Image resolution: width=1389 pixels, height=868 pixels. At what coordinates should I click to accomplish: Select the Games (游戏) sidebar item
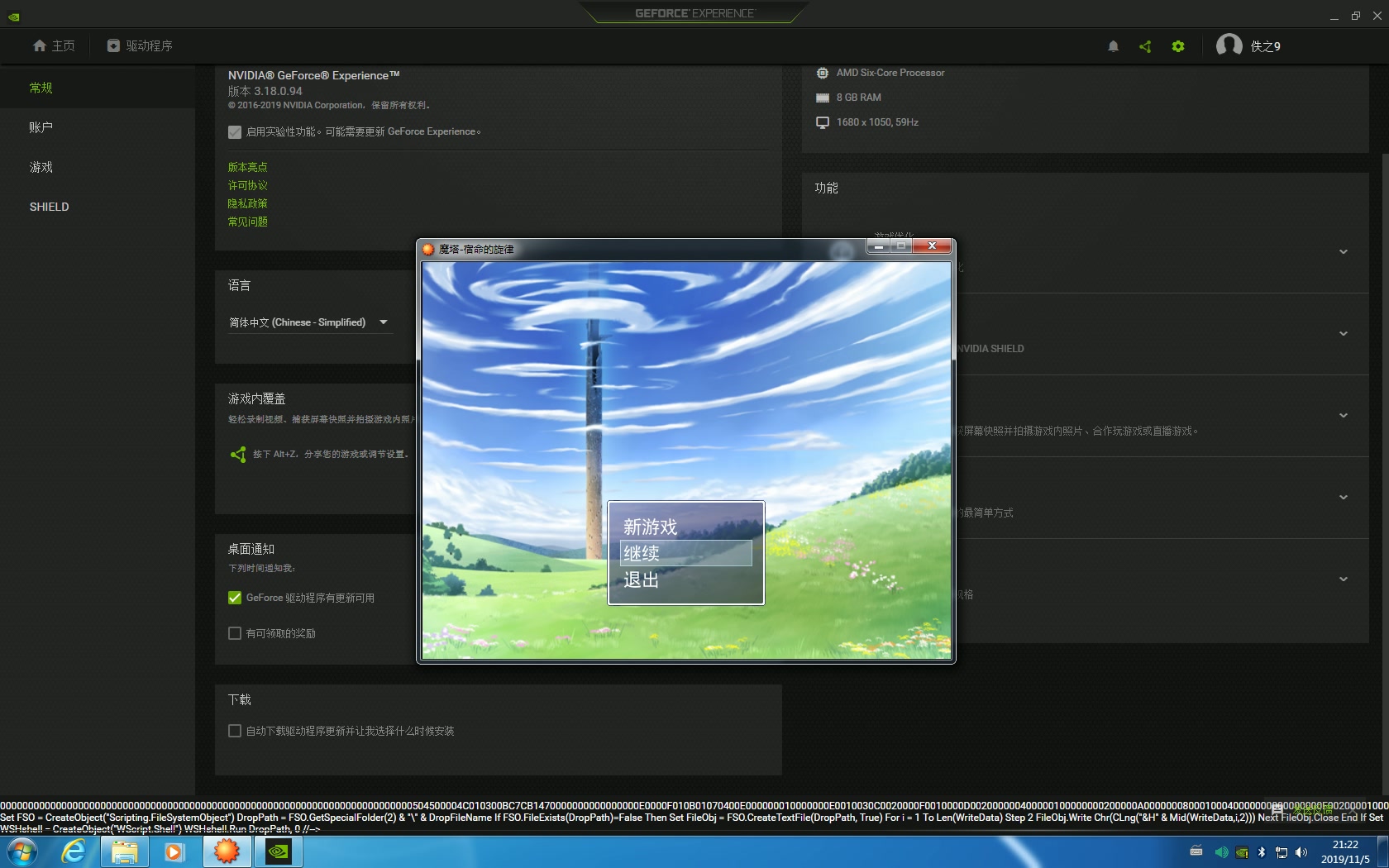[98, 167]
